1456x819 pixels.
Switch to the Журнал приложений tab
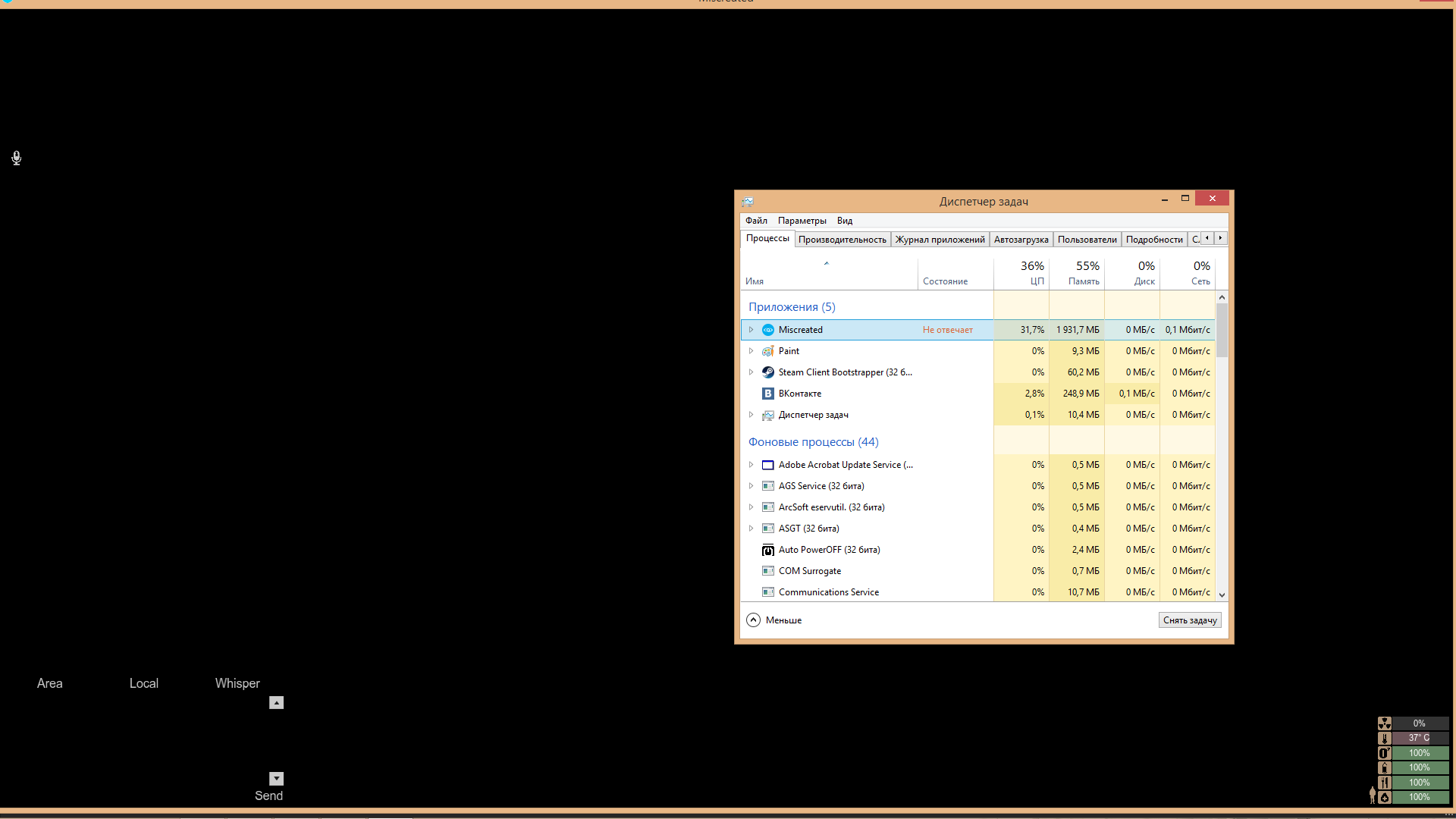pyautogui.click(x=940, y=240)
